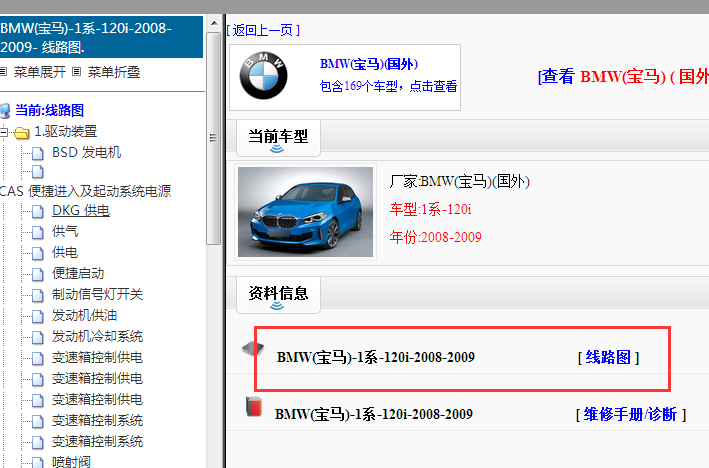The width and height of the screenshot is (709, 468).
Task: Click the BMW logo image
Action: point(263,76)
